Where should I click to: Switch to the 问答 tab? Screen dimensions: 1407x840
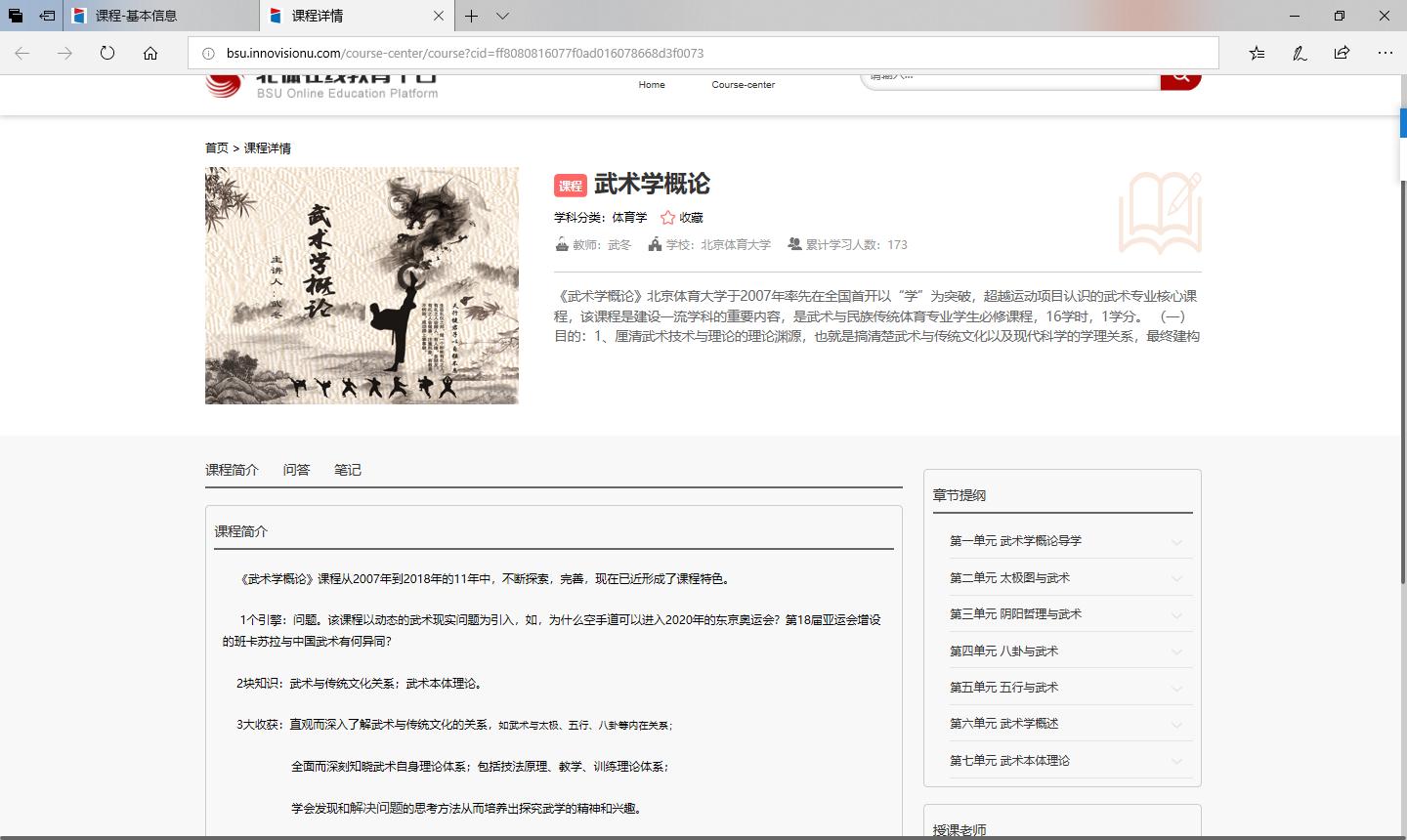pos(296,470)
